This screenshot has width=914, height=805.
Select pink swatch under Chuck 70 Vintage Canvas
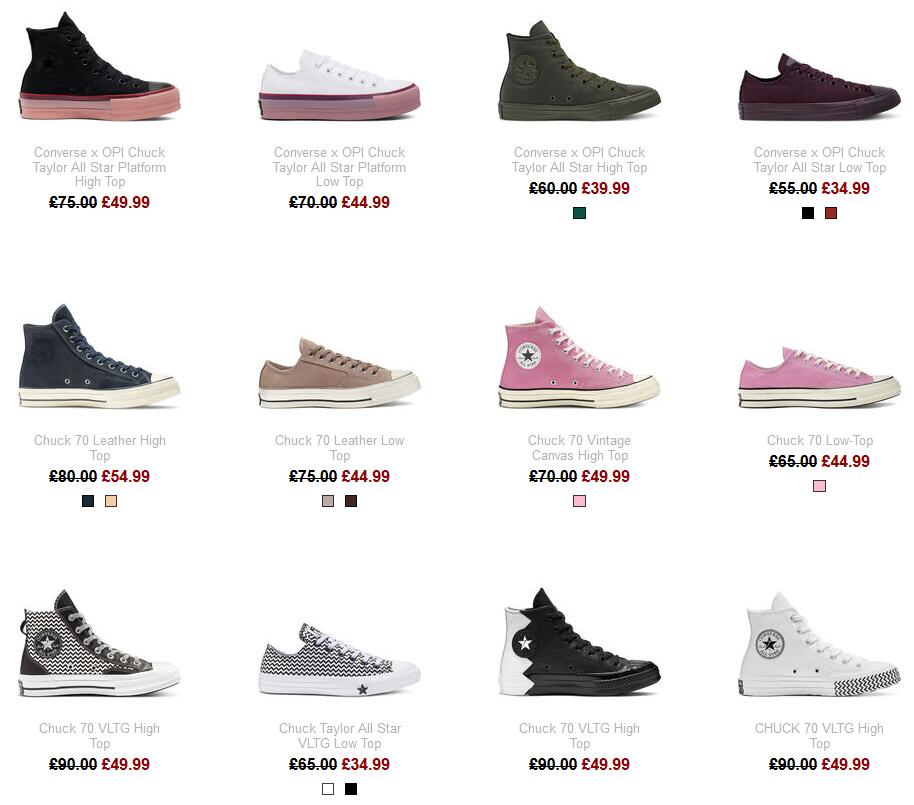[x=579, y=501]
